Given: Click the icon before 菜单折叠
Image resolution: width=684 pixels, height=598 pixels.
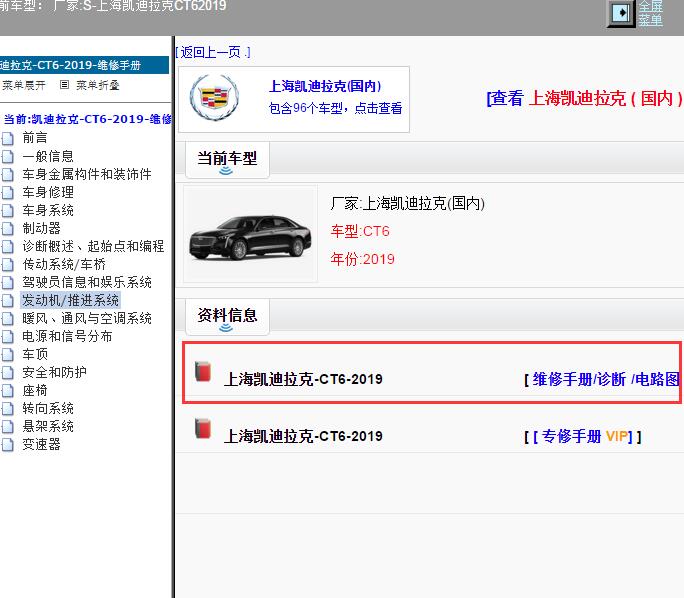Looking at the screenshot, I should coord(64,85).
